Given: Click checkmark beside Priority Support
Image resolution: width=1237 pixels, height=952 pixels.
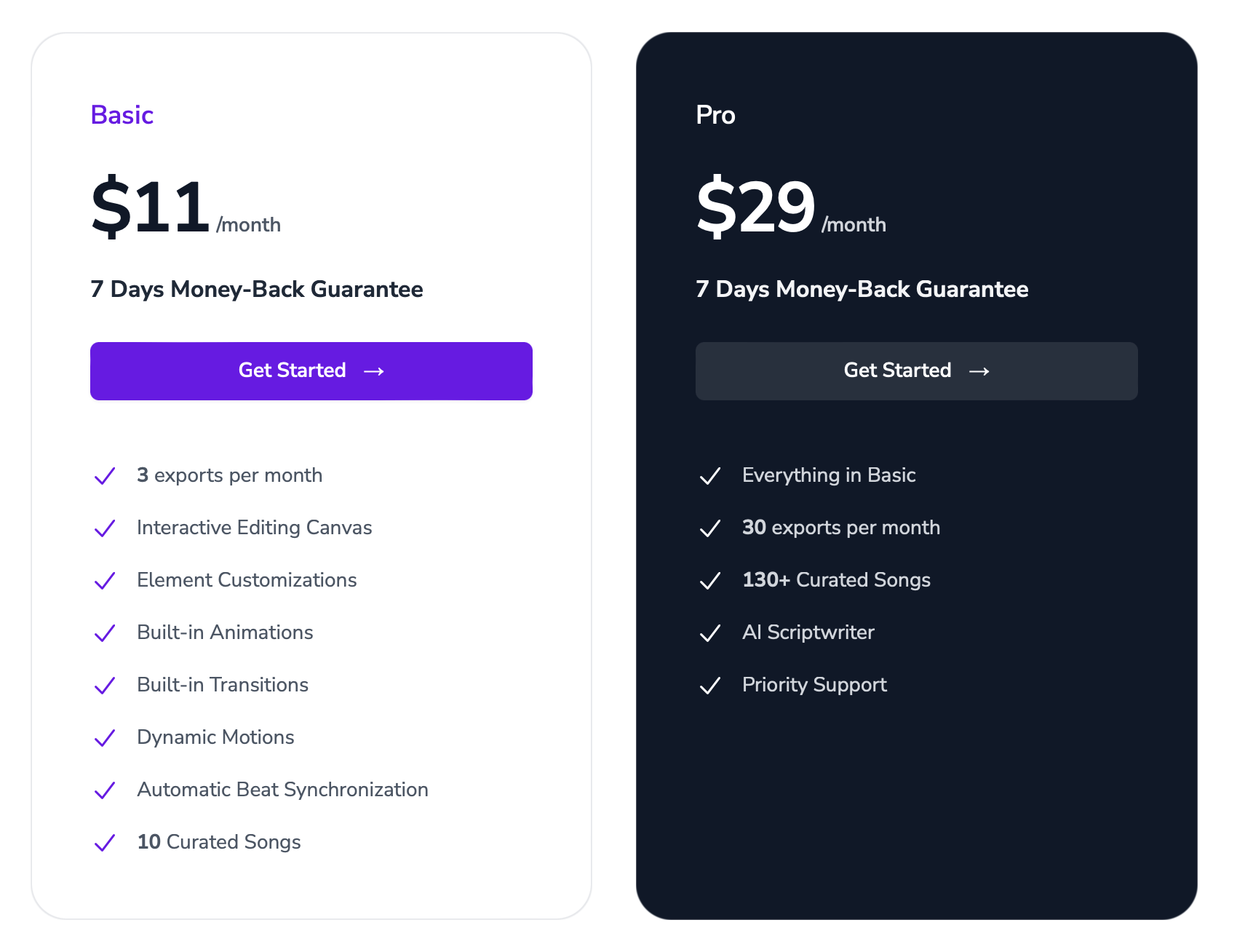Looking at the screenshot, I should 710,686.
